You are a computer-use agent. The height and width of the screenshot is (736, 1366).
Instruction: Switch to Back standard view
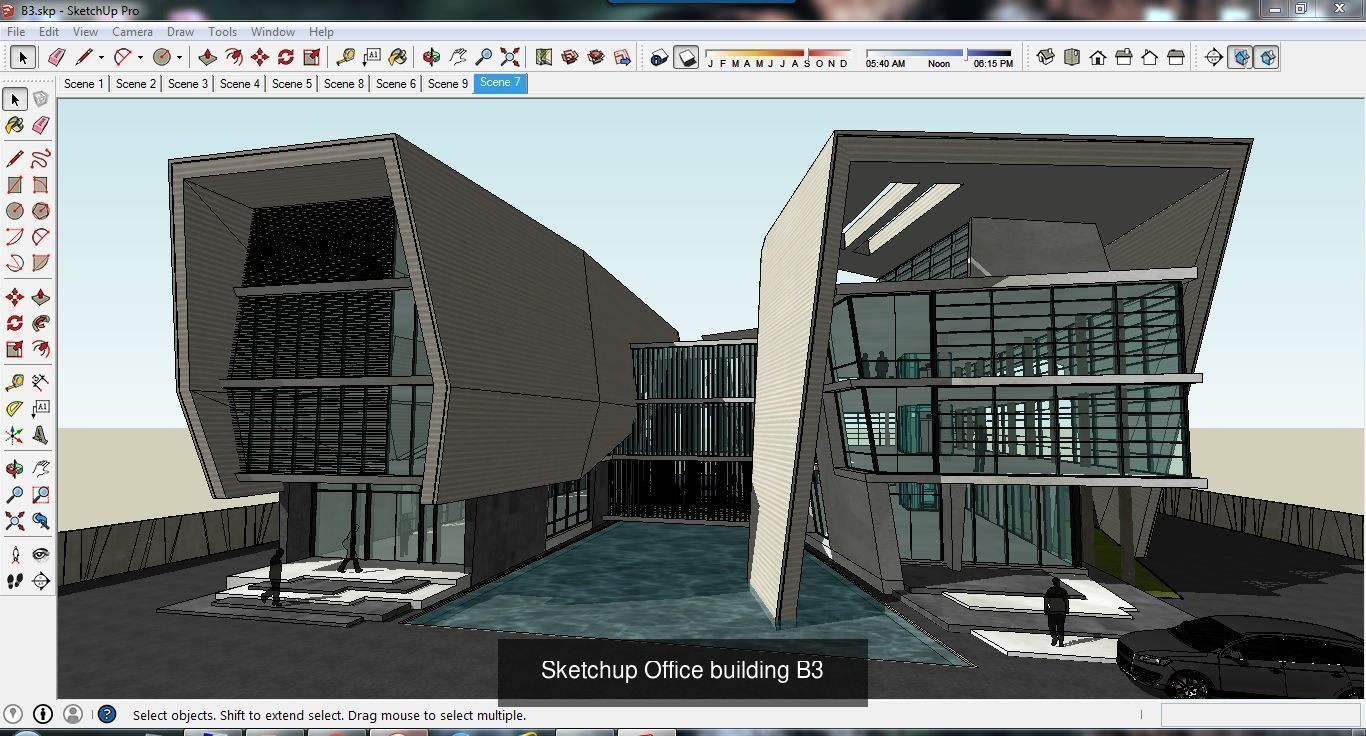click(1150, 57)
